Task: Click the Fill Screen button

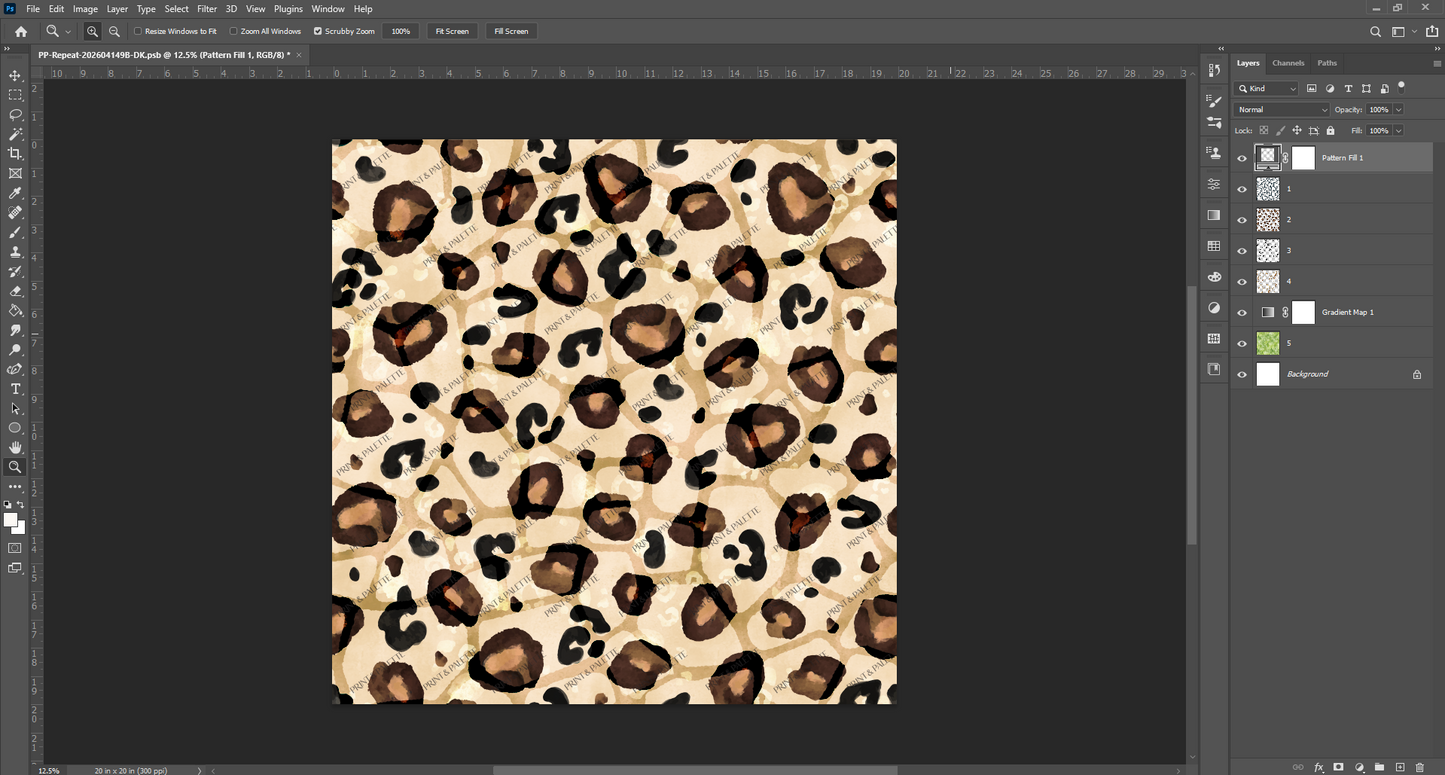Action: click(x=511, y=32)
